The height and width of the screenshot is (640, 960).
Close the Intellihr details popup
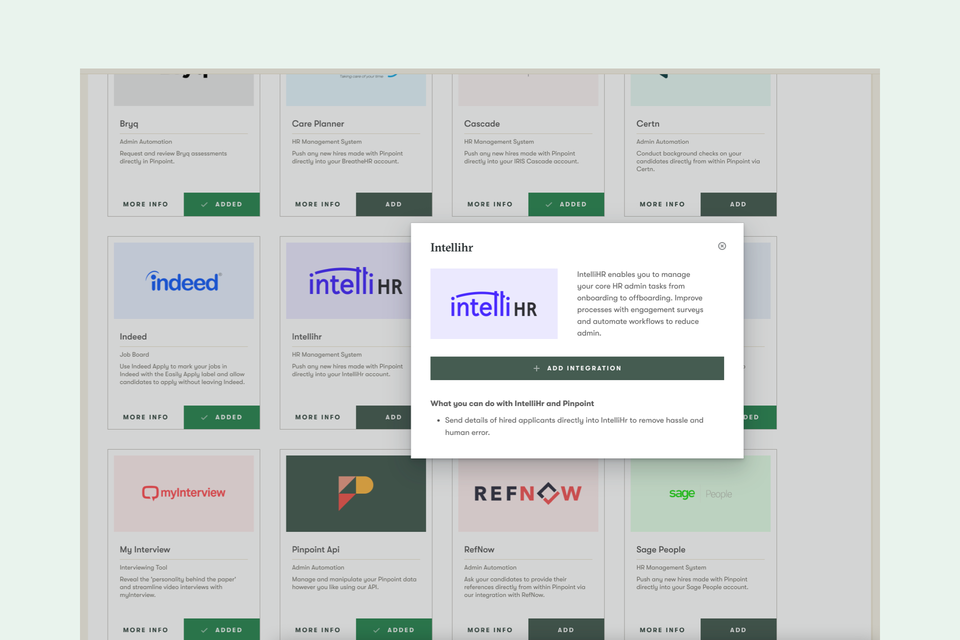click(722, 246)
